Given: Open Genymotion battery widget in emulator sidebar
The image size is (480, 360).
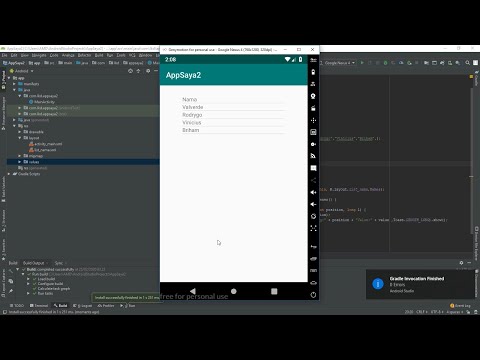Looking at the screenshot, I should (x=313, y=72).
